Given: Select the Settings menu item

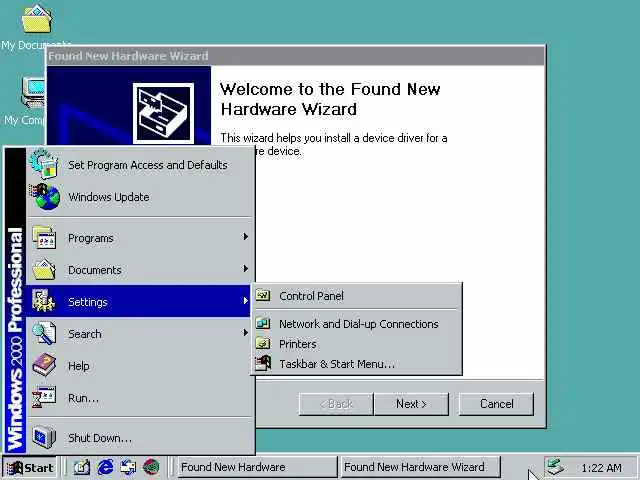Looking at the screenshot, I should point(139,301).
